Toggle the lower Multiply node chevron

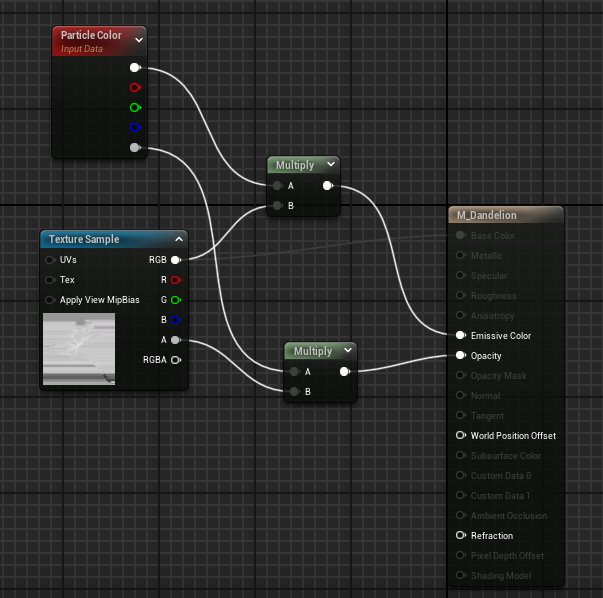(347, 351)
